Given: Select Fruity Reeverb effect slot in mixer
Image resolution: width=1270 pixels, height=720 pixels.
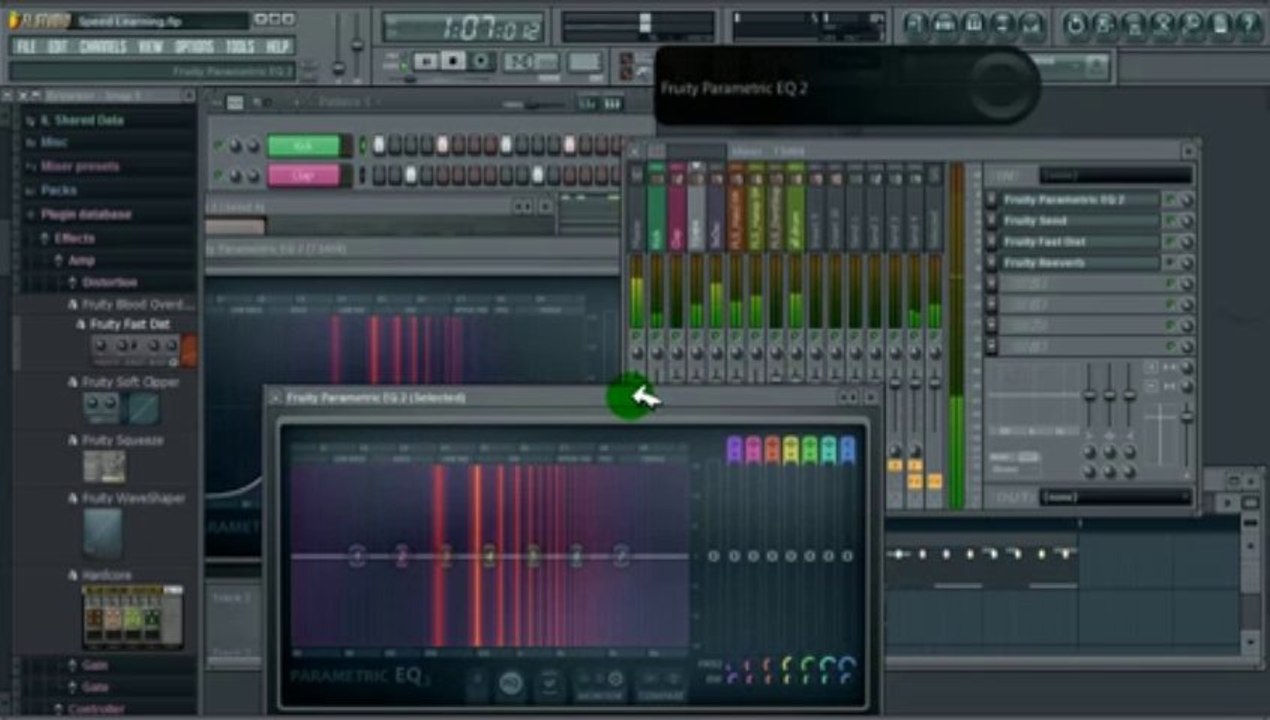Looking at the screenshot, I should (1080, 262).
